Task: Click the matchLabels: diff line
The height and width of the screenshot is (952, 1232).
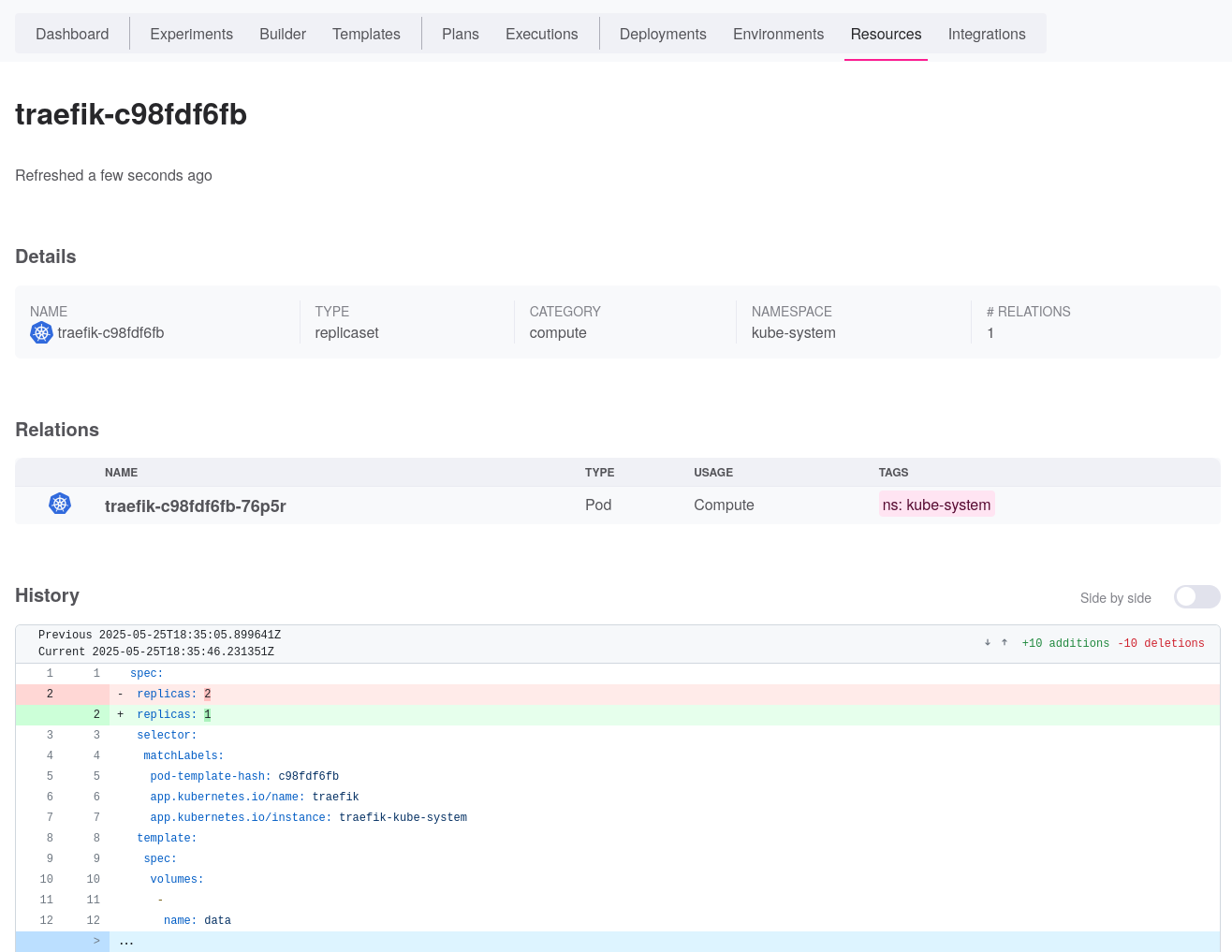Action: click(x=618, y=755)
